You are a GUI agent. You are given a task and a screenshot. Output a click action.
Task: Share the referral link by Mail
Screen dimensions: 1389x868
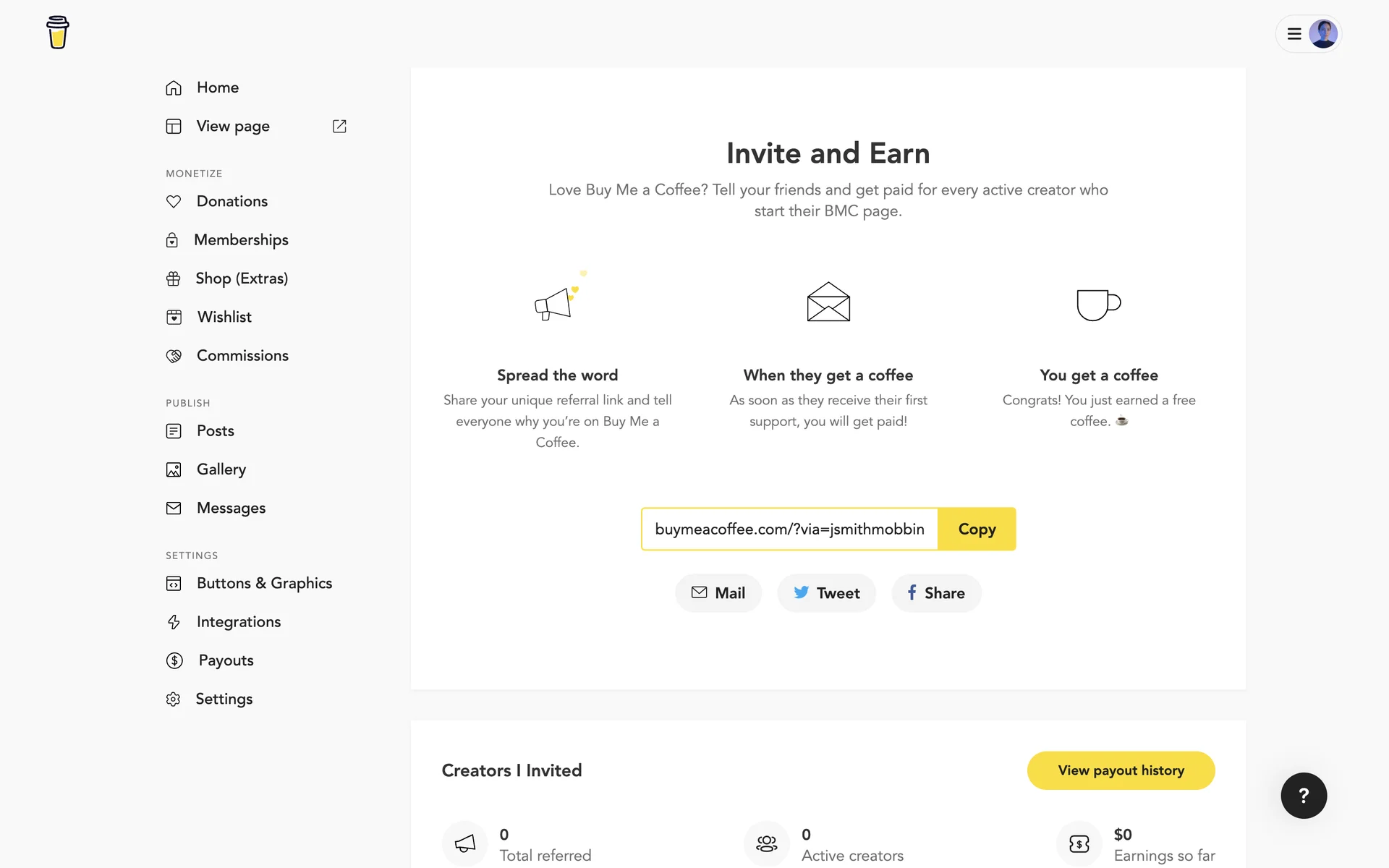point(718,593)
